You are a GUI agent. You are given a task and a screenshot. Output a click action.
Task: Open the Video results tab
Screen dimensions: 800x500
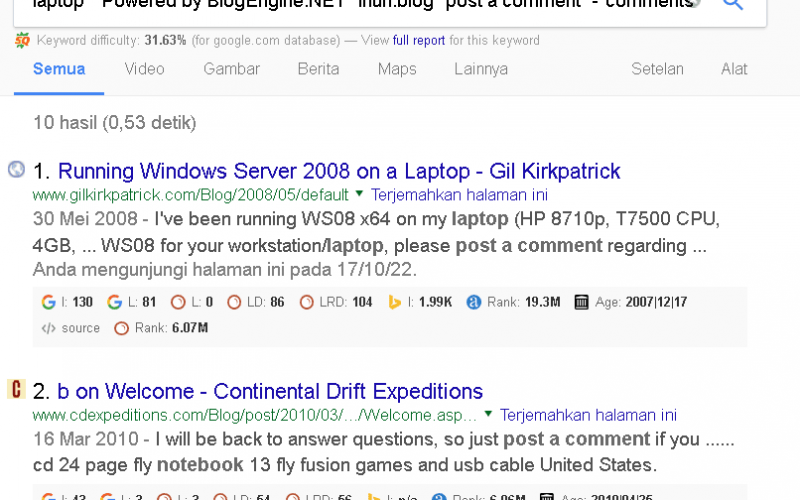tap(144, 69)
